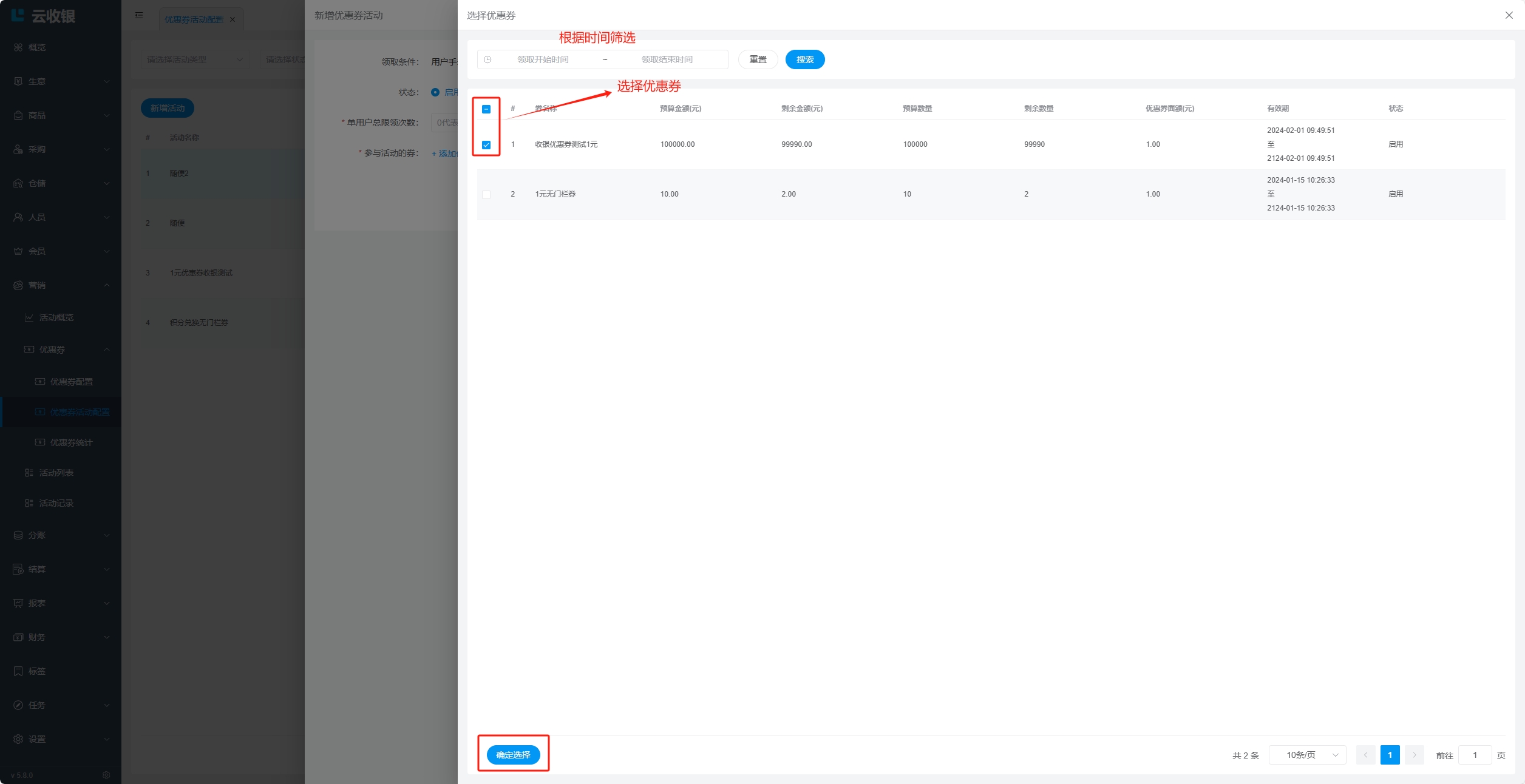Click the 会员 crown icon in the sidebar

[x=18, y=251]
